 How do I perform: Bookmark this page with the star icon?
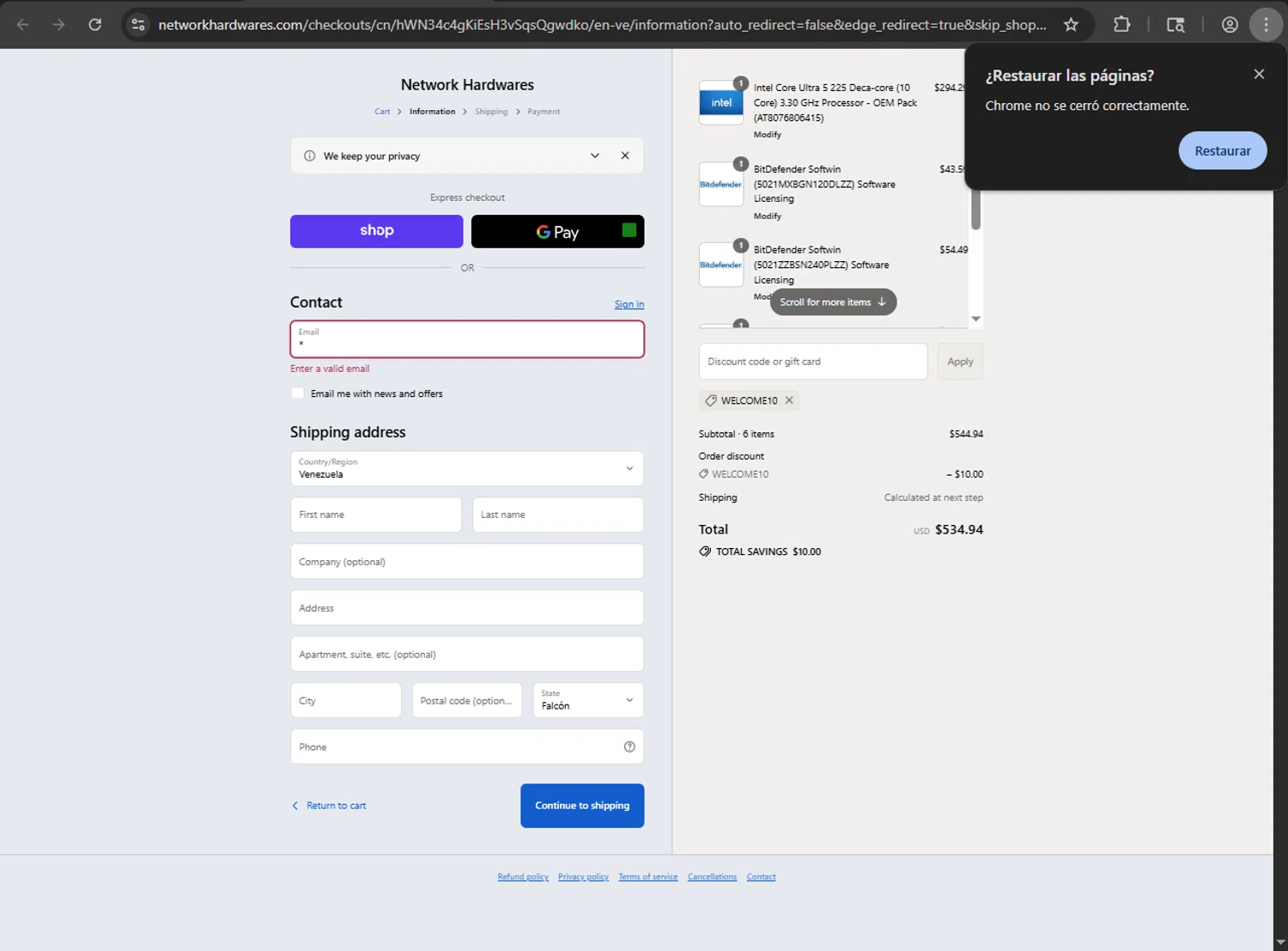click(x=1071, y=24)
